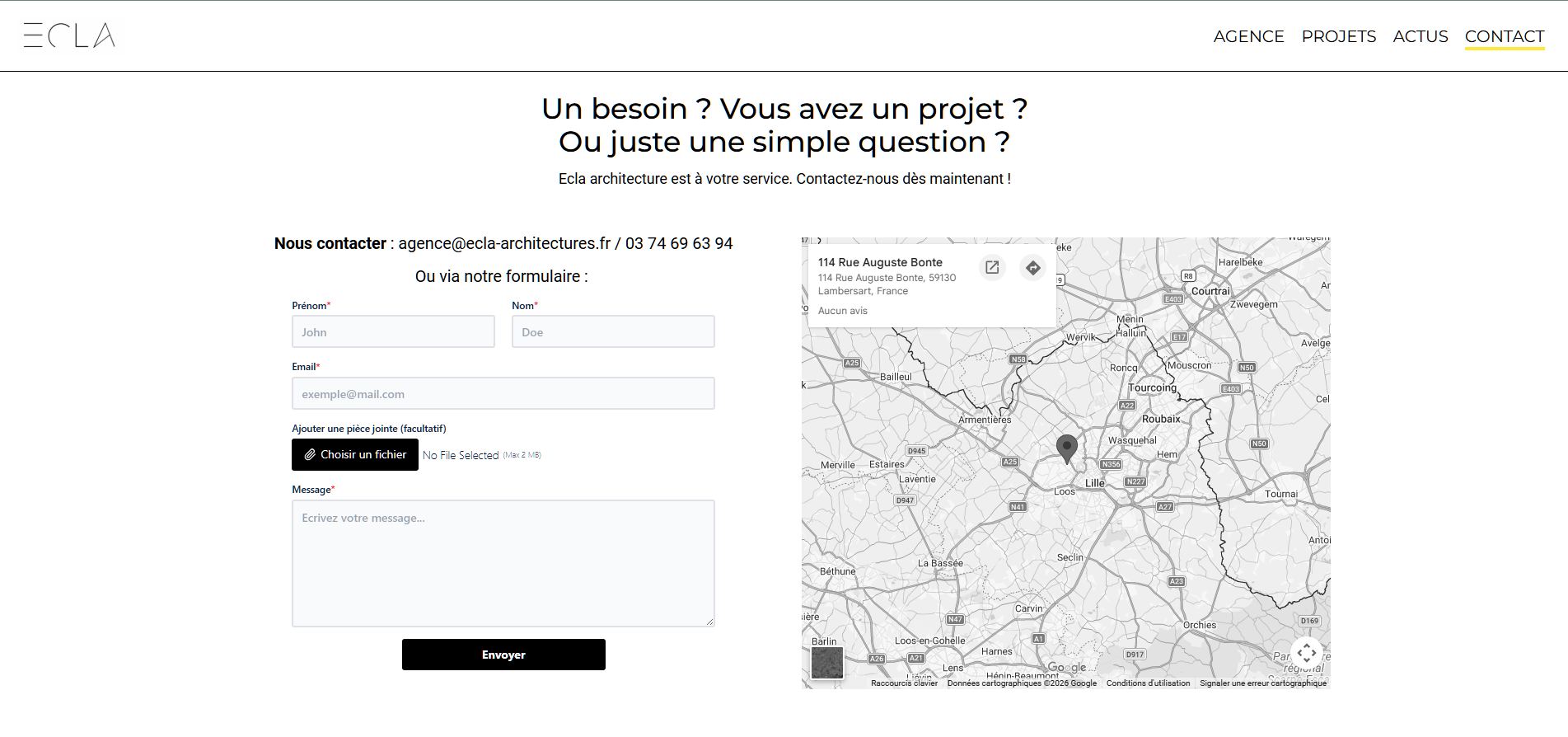Click Raccourcis clavier on the map
The width and height of the screenshot is (1568, 737).
904,683
